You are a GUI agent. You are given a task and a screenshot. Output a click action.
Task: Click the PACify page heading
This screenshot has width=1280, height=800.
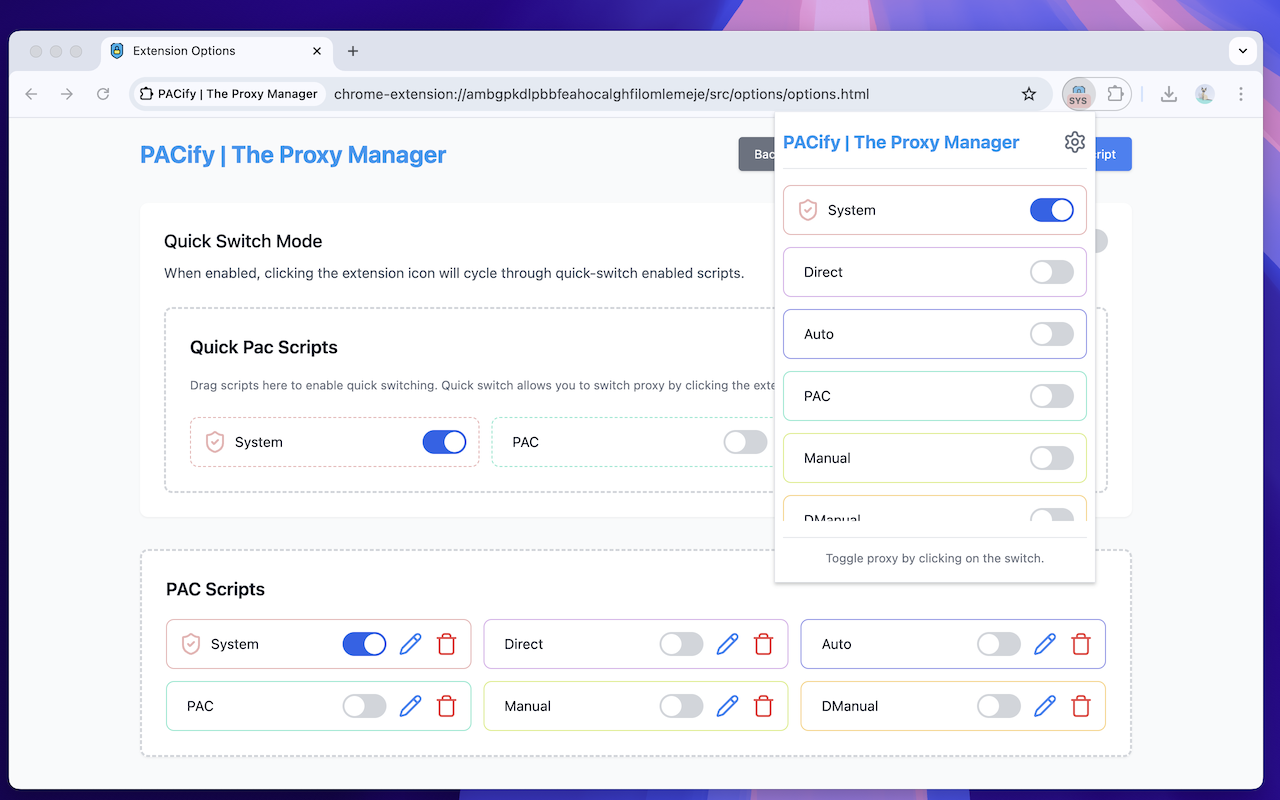(x=293, y=155)
